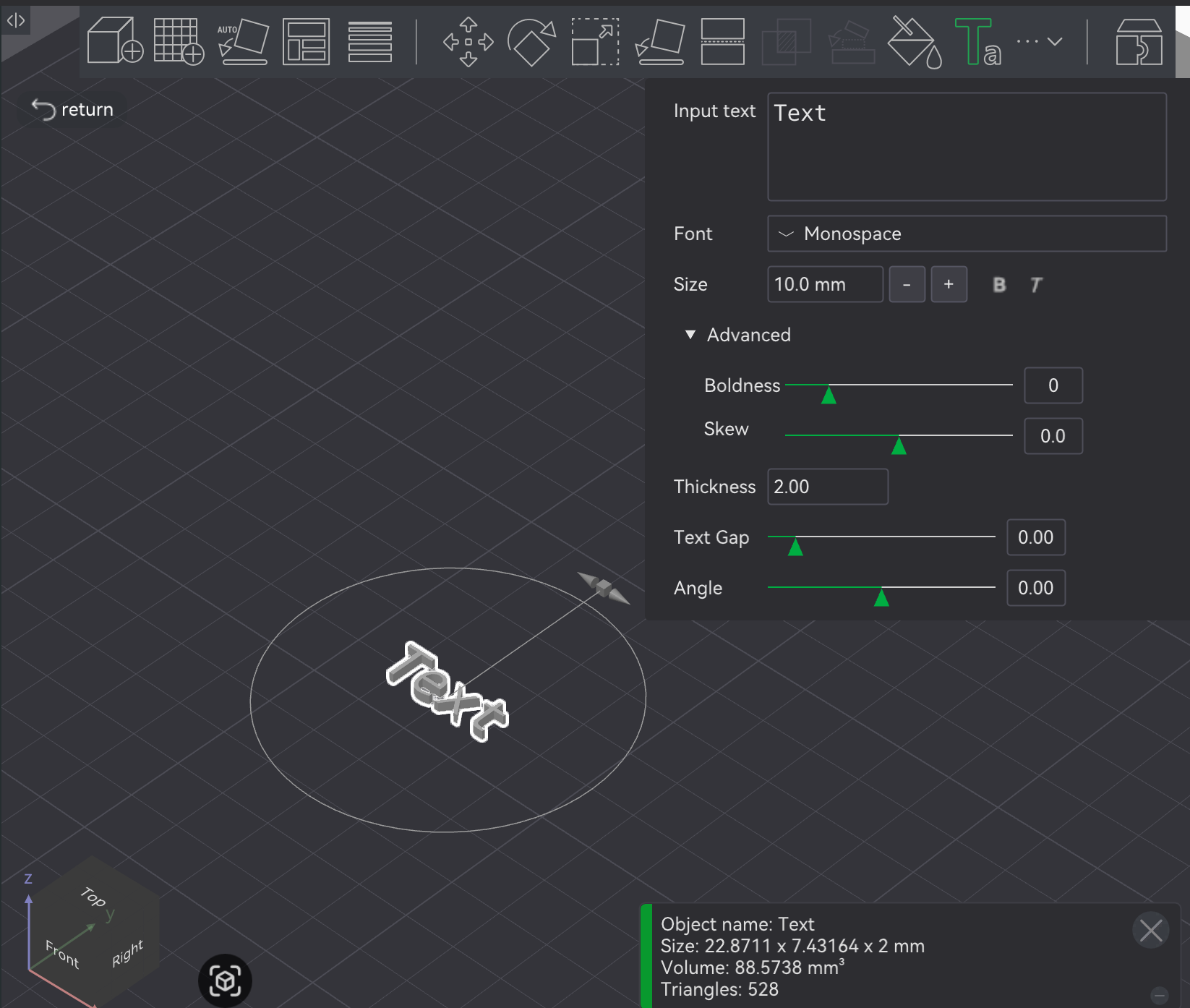Click the grayed-out Support painting icon
Viewport: 1190px width, 1008px height.
point(851,41)
